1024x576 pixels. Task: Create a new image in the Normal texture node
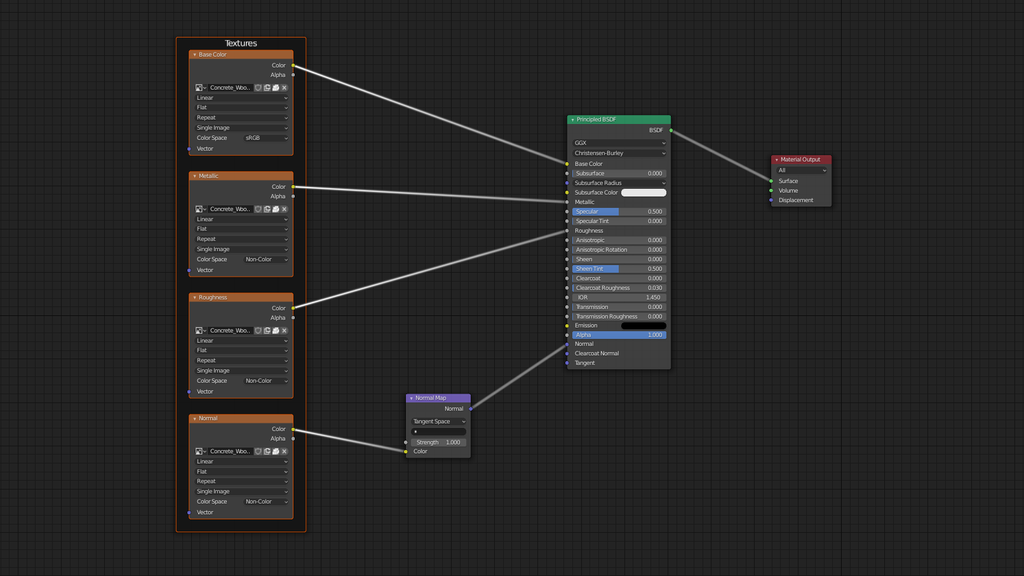267,451
